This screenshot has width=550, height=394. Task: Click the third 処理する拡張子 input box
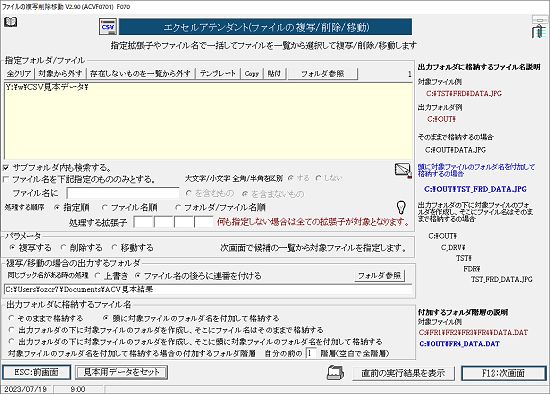(x=184, y=222)
